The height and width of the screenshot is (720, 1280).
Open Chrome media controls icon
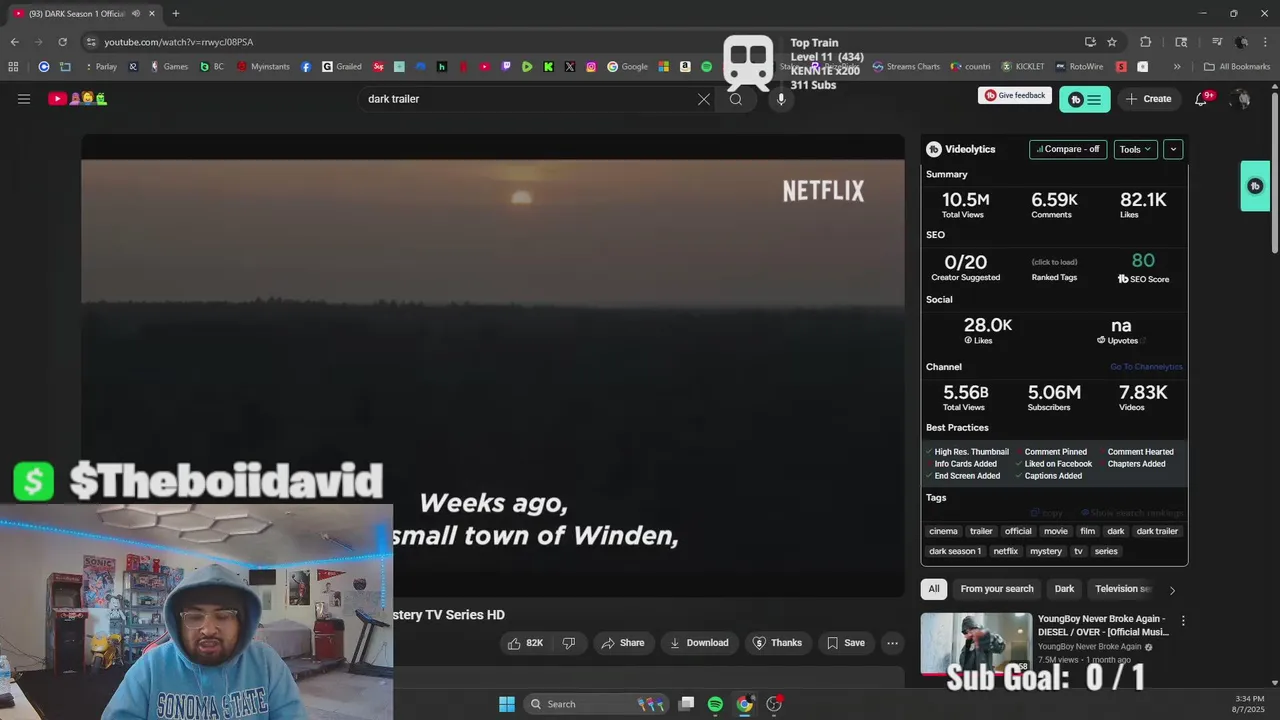pos(1217,42)
